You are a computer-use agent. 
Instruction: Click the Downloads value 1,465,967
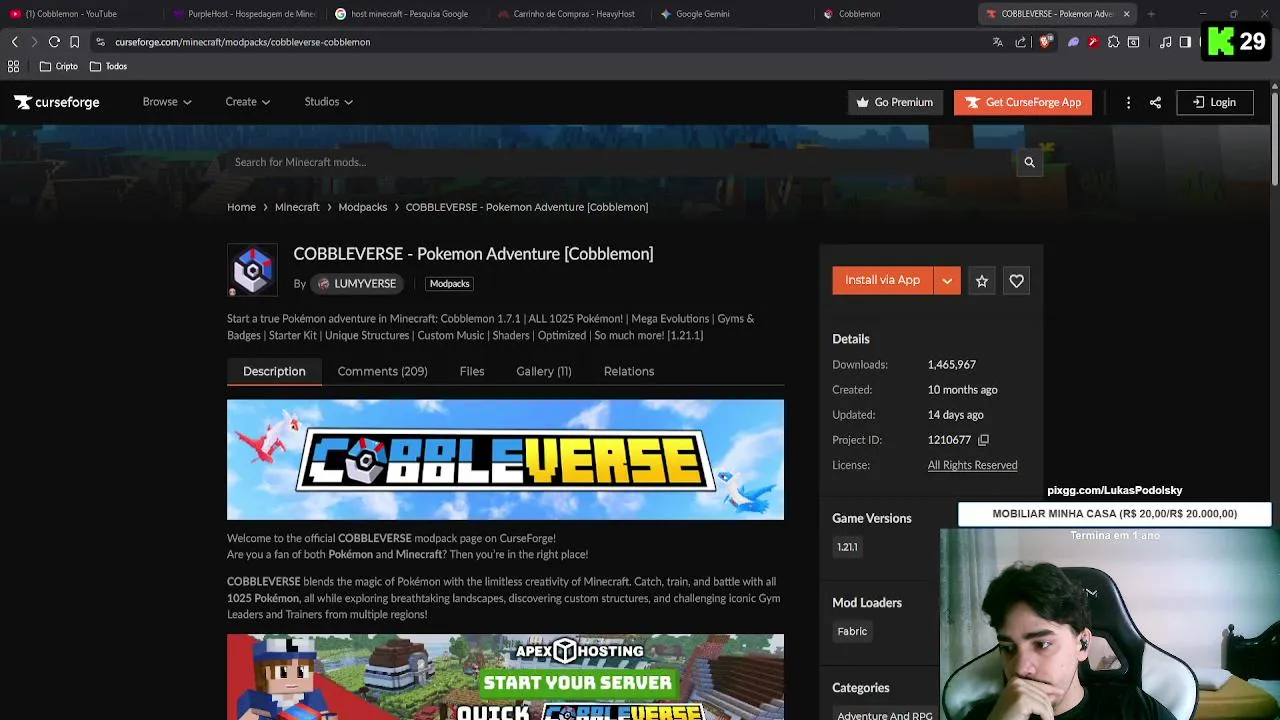tap(951, 365)
